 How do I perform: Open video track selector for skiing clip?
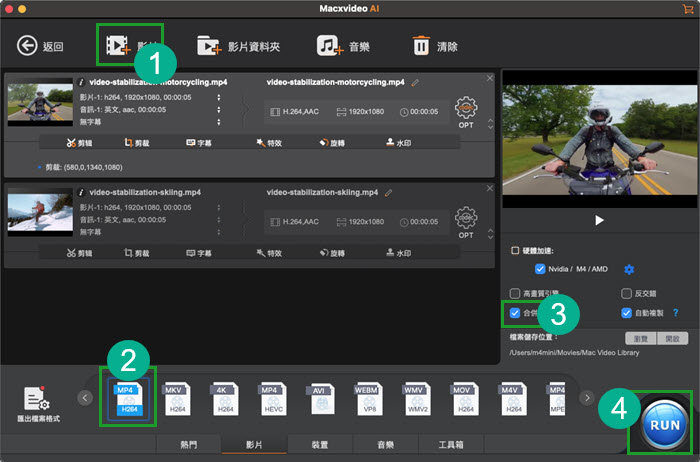click(x=219, y=208)
